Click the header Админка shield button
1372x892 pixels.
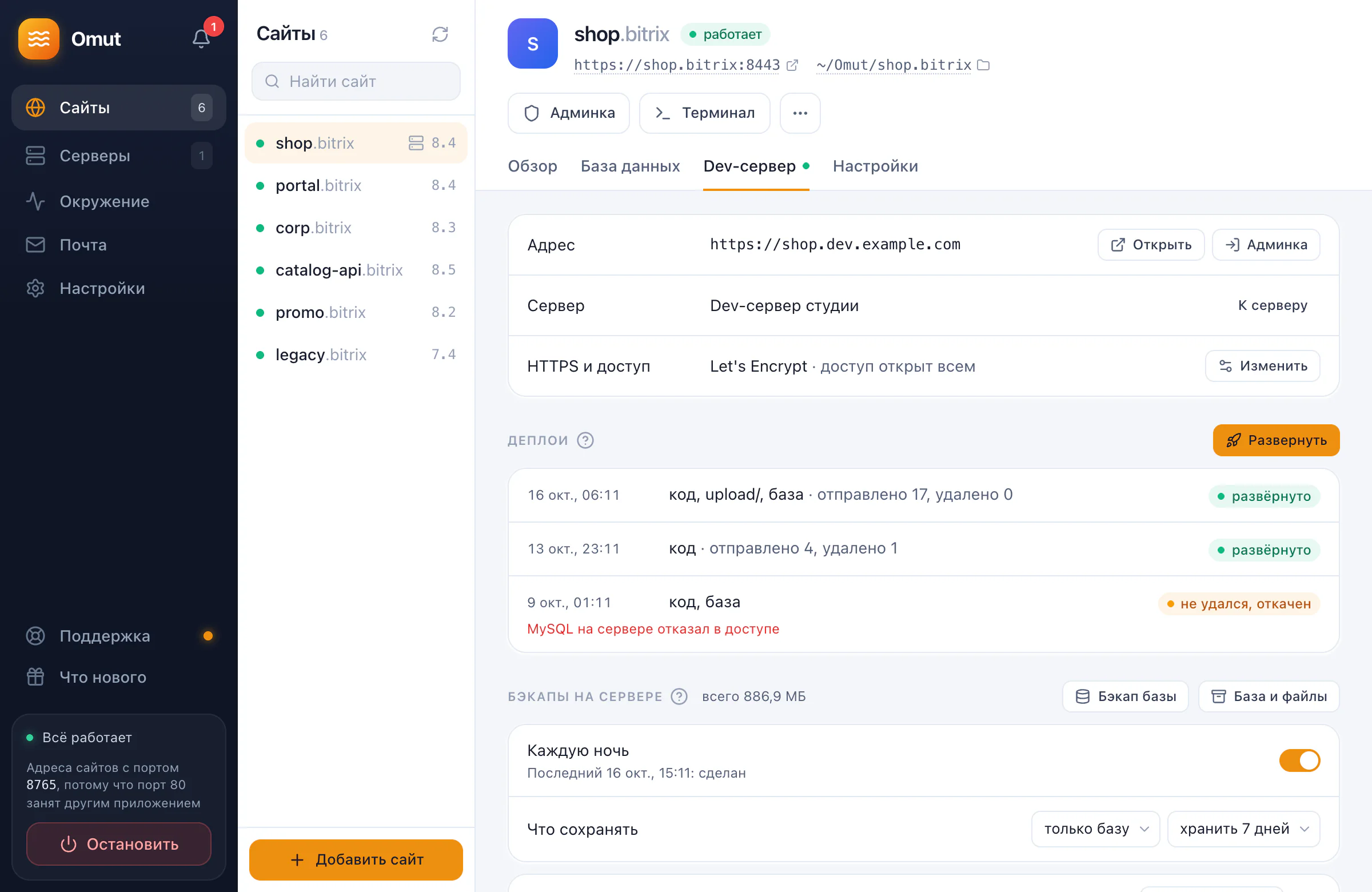(x=568, y=113)
